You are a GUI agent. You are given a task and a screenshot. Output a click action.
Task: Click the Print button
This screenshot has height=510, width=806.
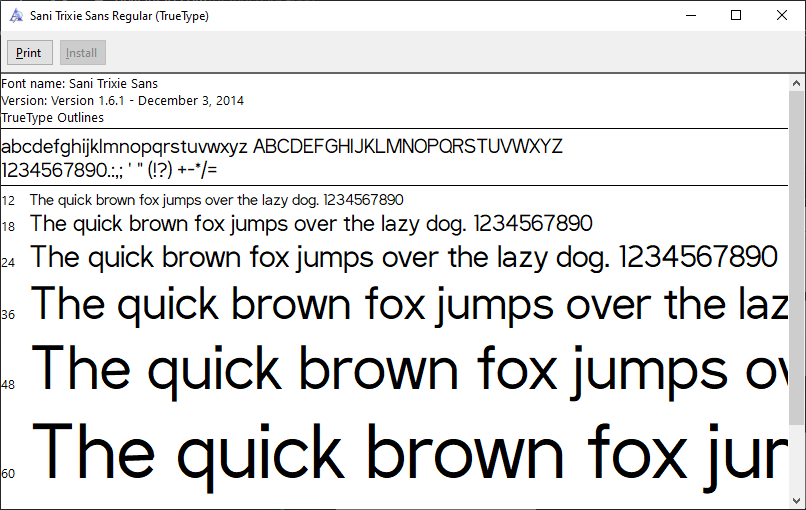[30, 52]
